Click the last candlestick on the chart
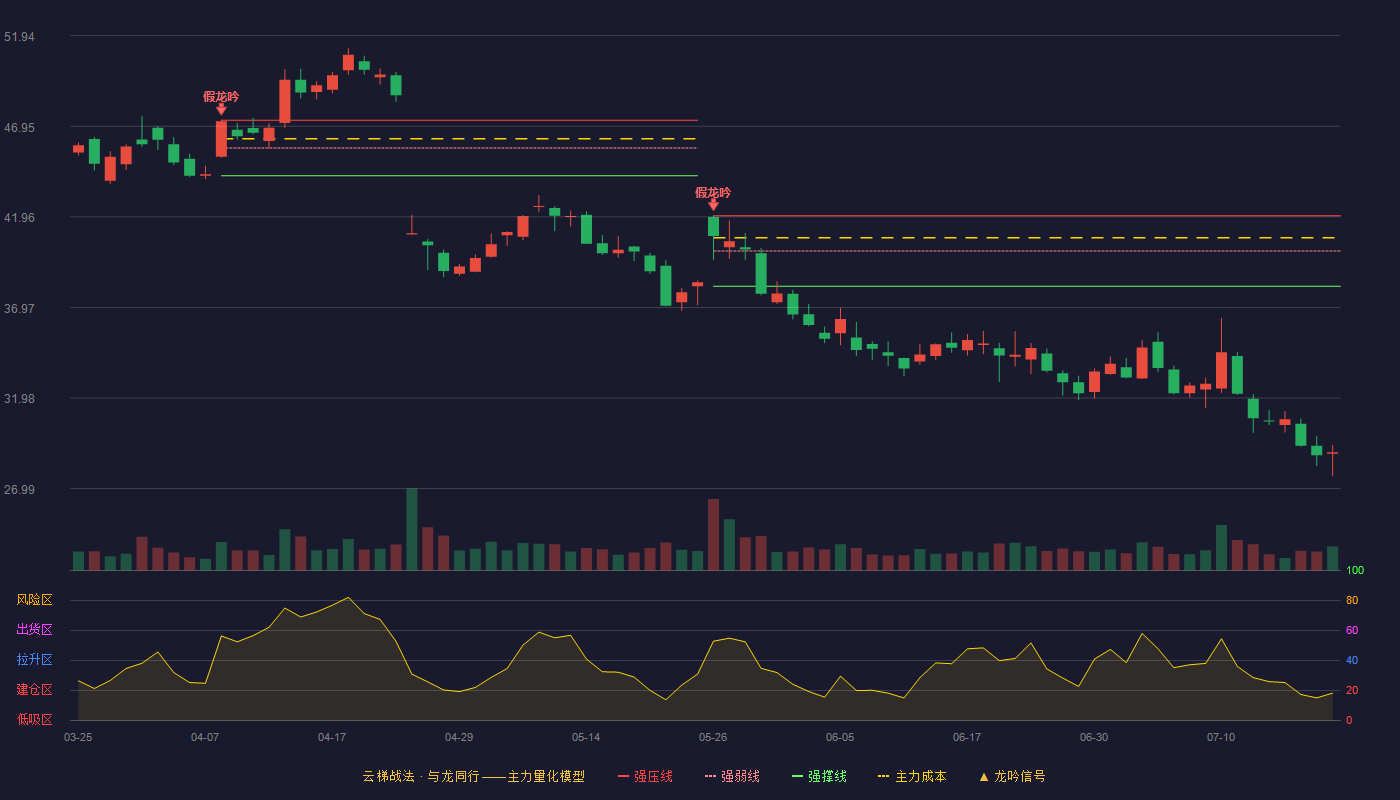Viewport: 1400px width, 800px height. click(1332, 458)
